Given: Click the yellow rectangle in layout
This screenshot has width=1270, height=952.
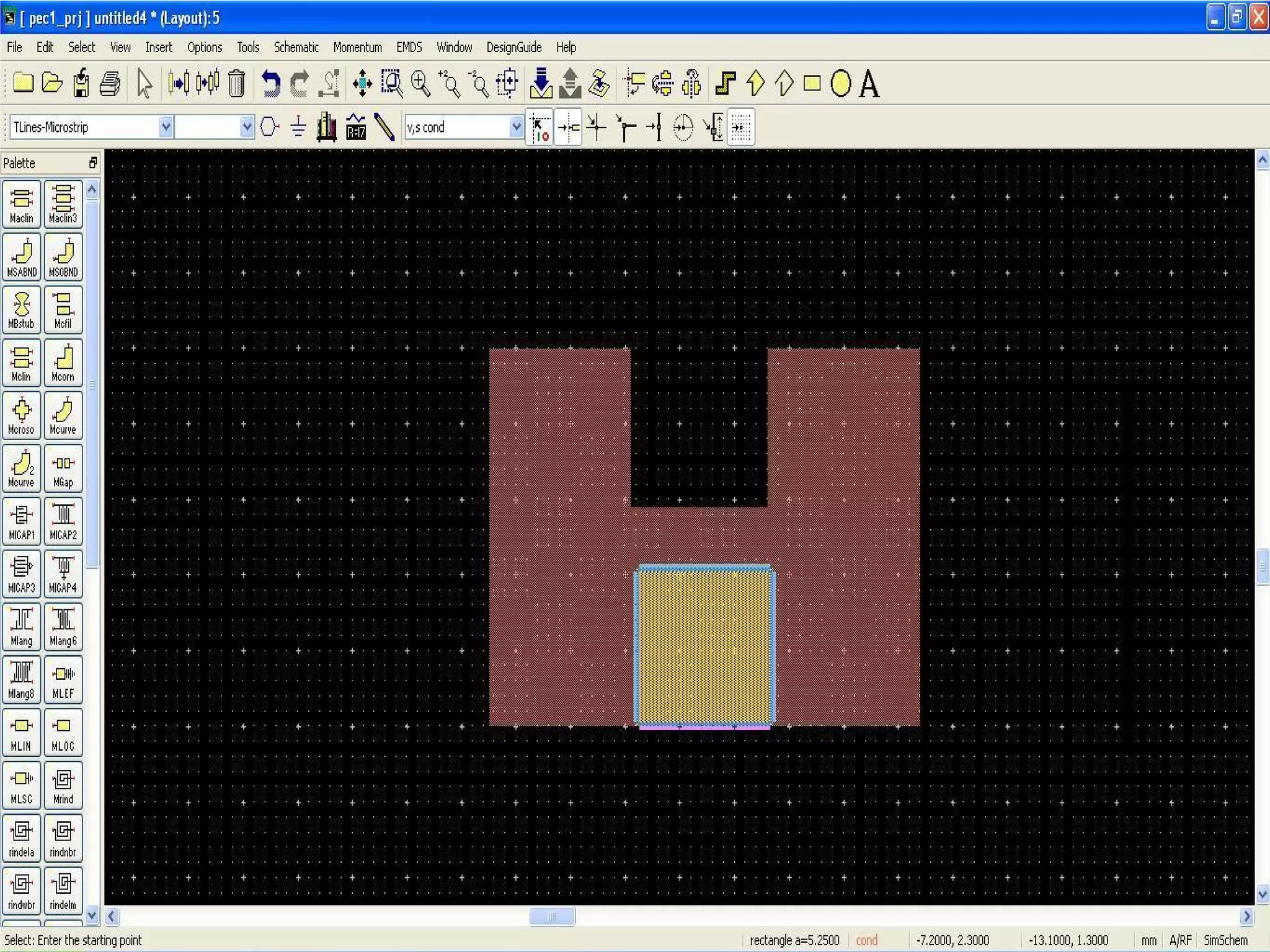Looking at the screenshot, I should (704, 645).
